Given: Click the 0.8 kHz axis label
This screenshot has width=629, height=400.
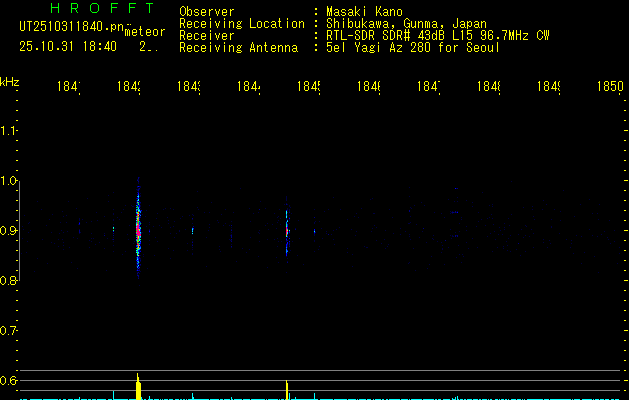Looking at the screenshot, I should click(x=9, y=280).
